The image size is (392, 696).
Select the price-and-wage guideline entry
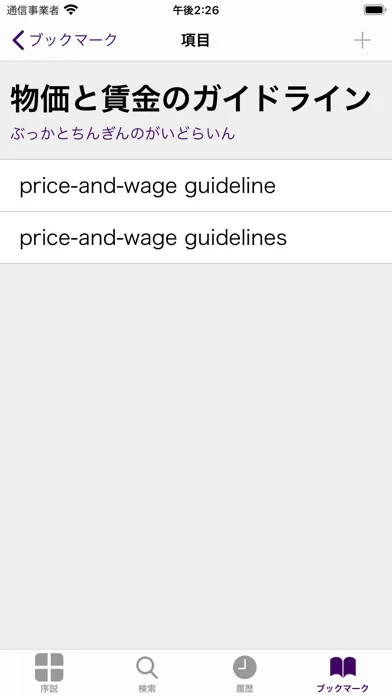[196, 186]
